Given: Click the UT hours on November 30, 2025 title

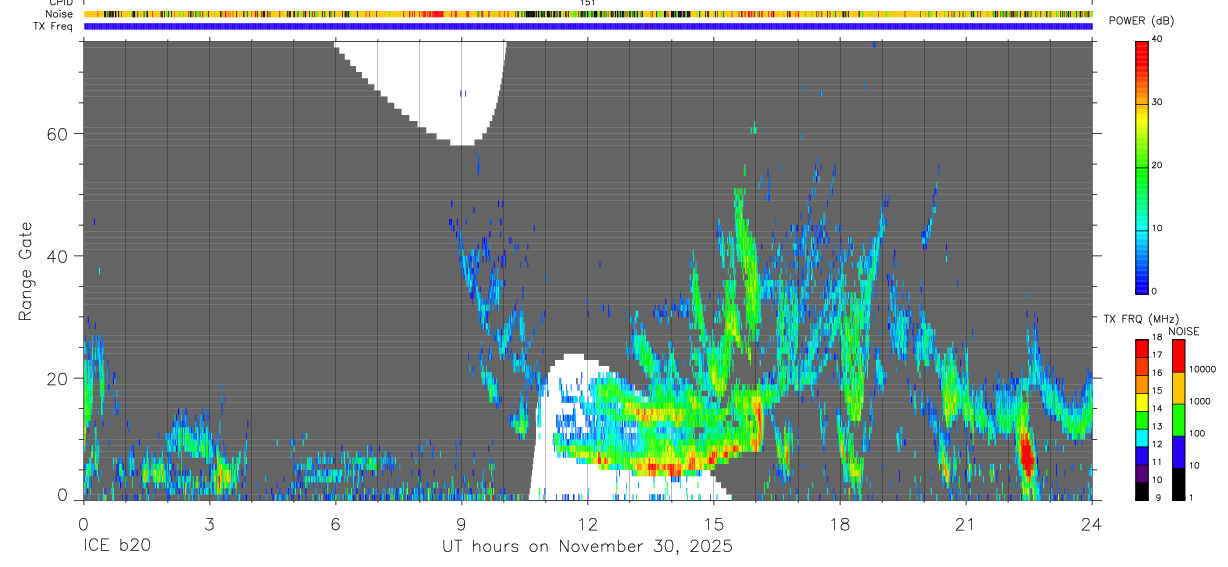Looking at the screenshot, I should pos(588,547).
